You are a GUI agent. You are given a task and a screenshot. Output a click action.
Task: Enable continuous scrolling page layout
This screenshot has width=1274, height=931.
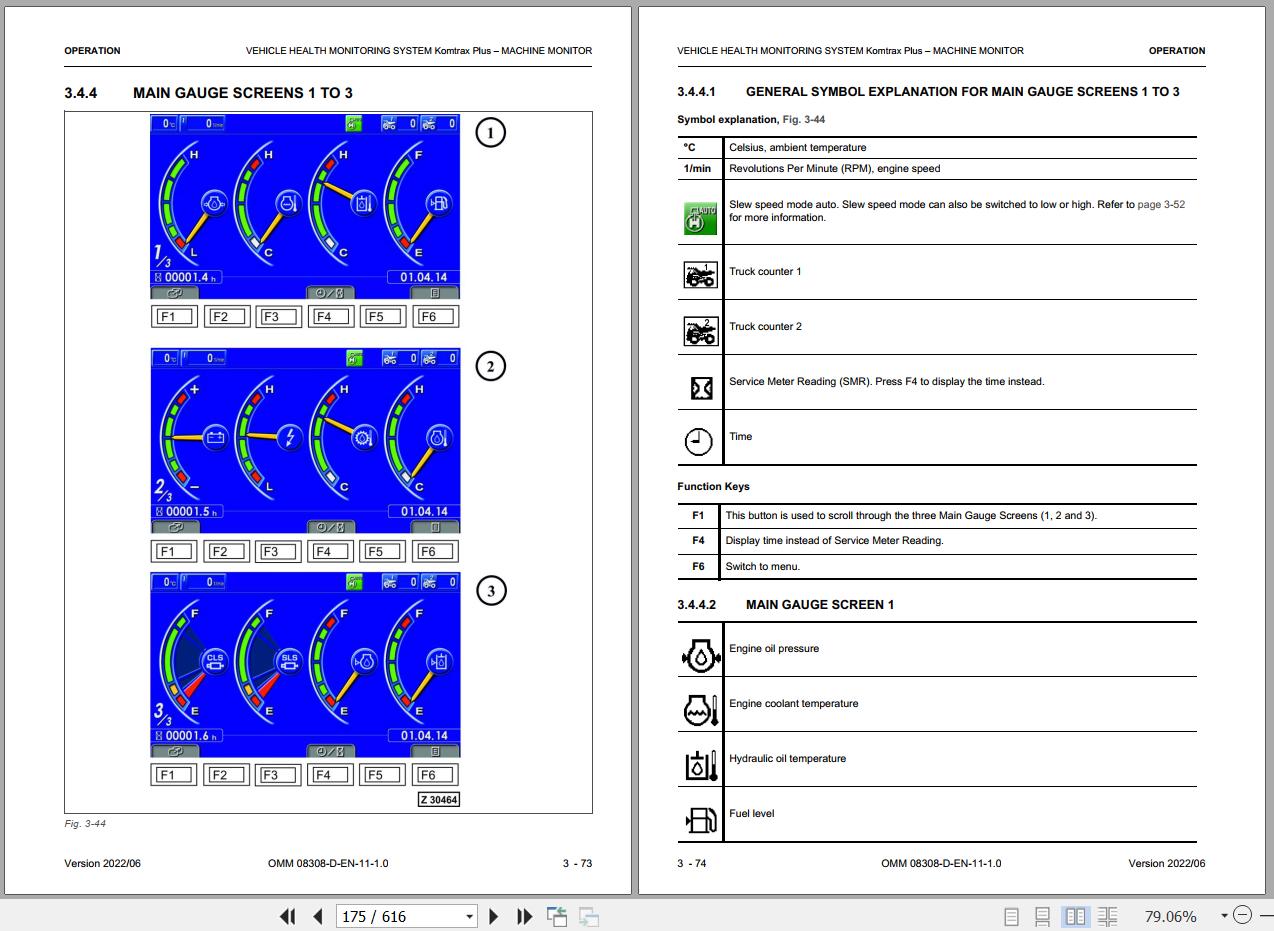(x=1042, y=916)
